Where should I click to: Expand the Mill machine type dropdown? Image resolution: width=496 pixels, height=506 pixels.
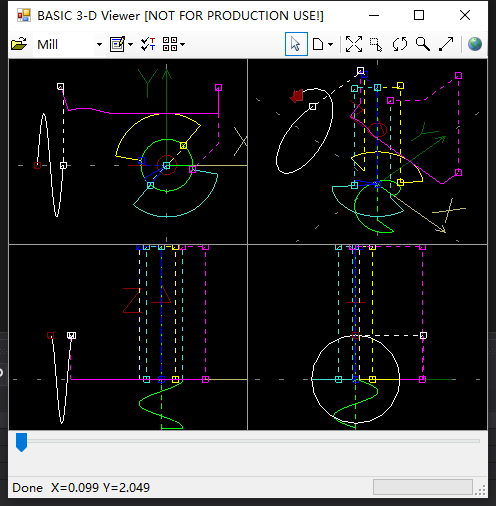[x=99, y=44]
